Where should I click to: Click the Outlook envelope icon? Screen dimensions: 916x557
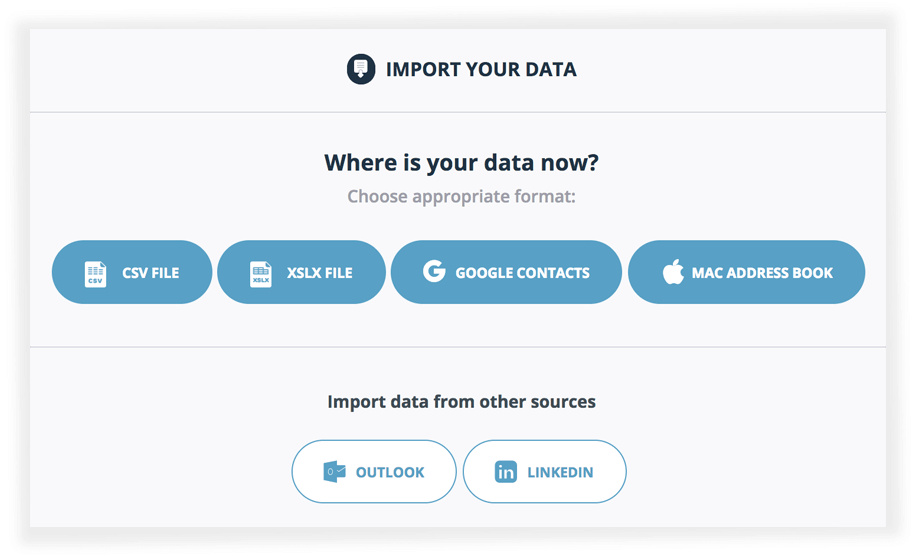click(334, 472)
